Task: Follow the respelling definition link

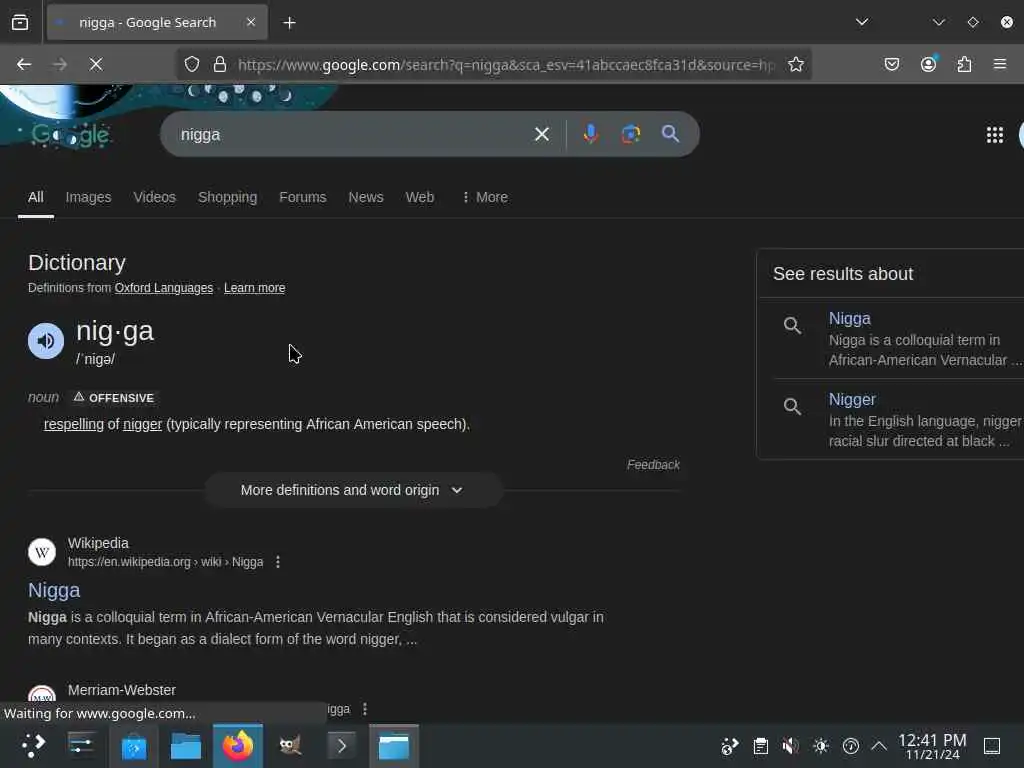Action: [73, 424]
